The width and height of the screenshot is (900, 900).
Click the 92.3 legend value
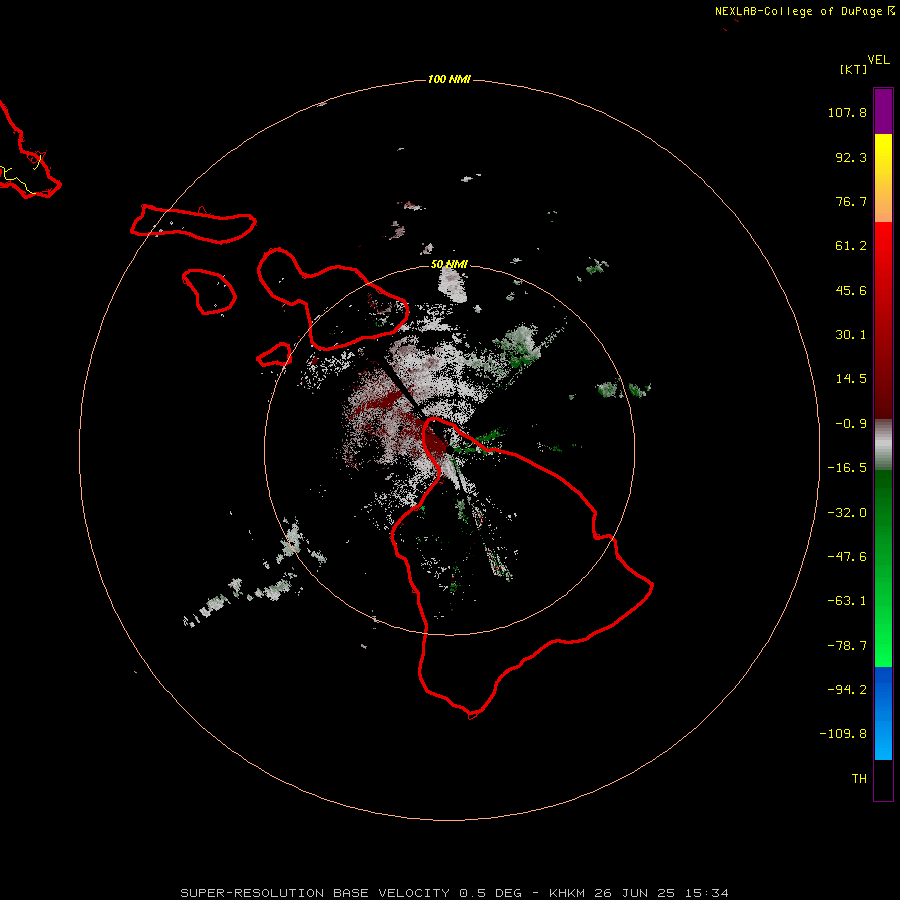click(851, 157)
